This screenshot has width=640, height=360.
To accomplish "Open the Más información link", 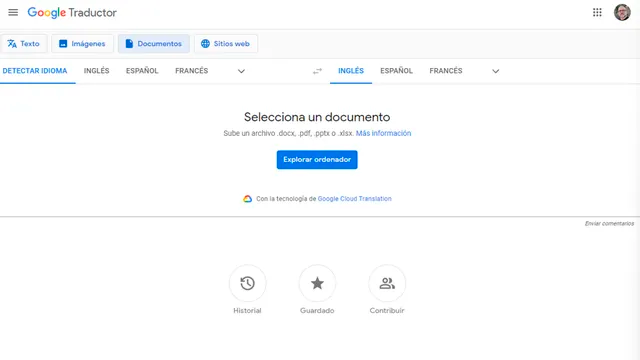I will 383,133.
